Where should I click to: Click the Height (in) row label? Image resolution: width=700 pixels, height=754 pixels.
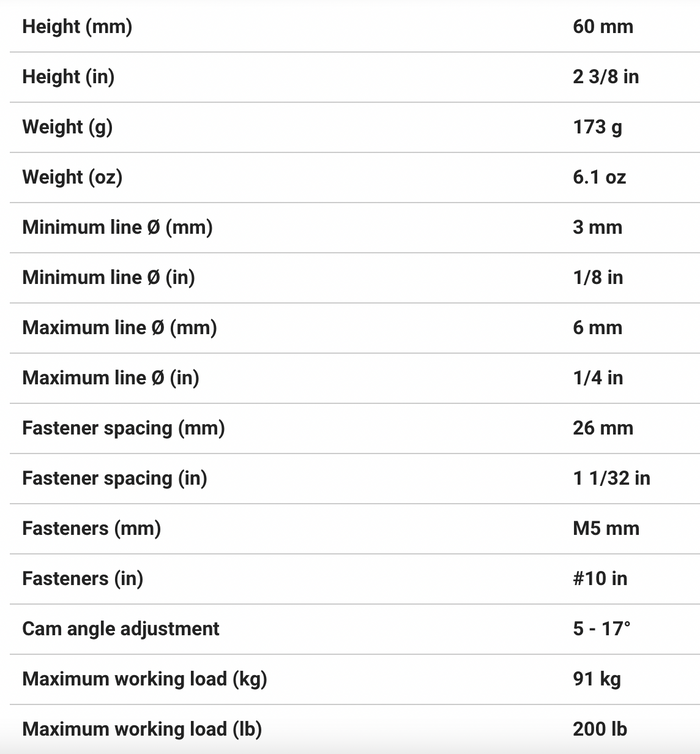pyautogui.click(x=68, y=77)
